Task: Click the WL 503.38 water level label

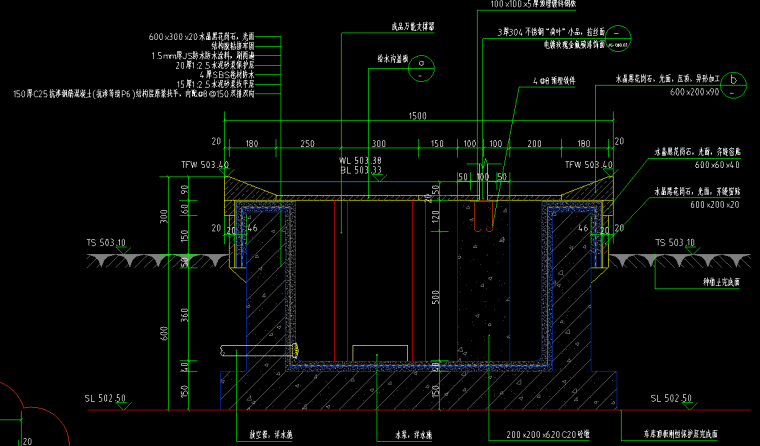Action: (361, 160)
